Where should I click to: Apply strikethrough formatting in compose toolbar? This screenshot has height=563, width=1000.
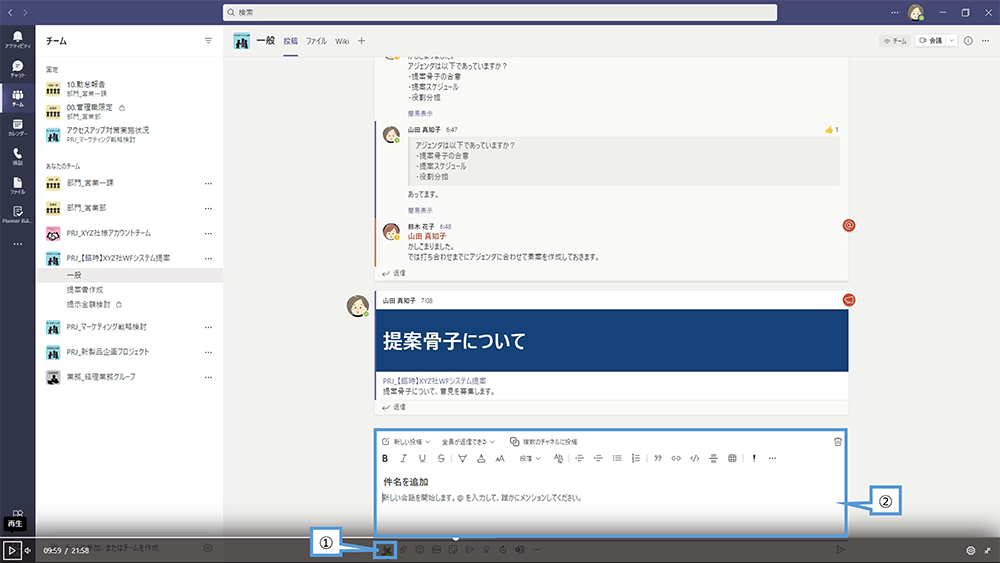coord(441,458)
